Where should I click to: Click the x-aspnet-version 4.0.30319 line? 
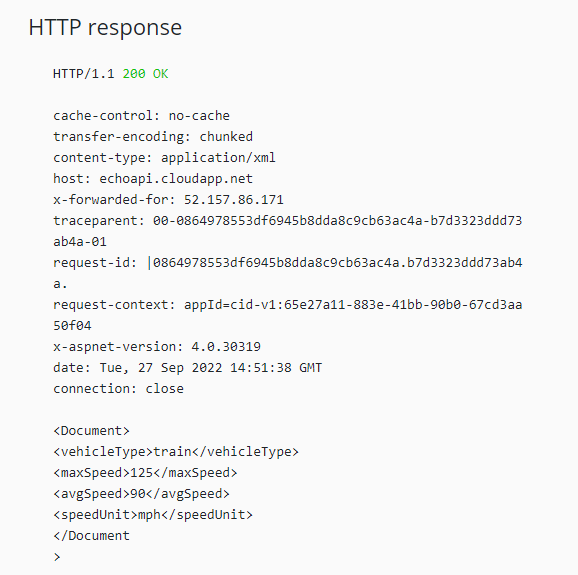(x=157, y=347)
